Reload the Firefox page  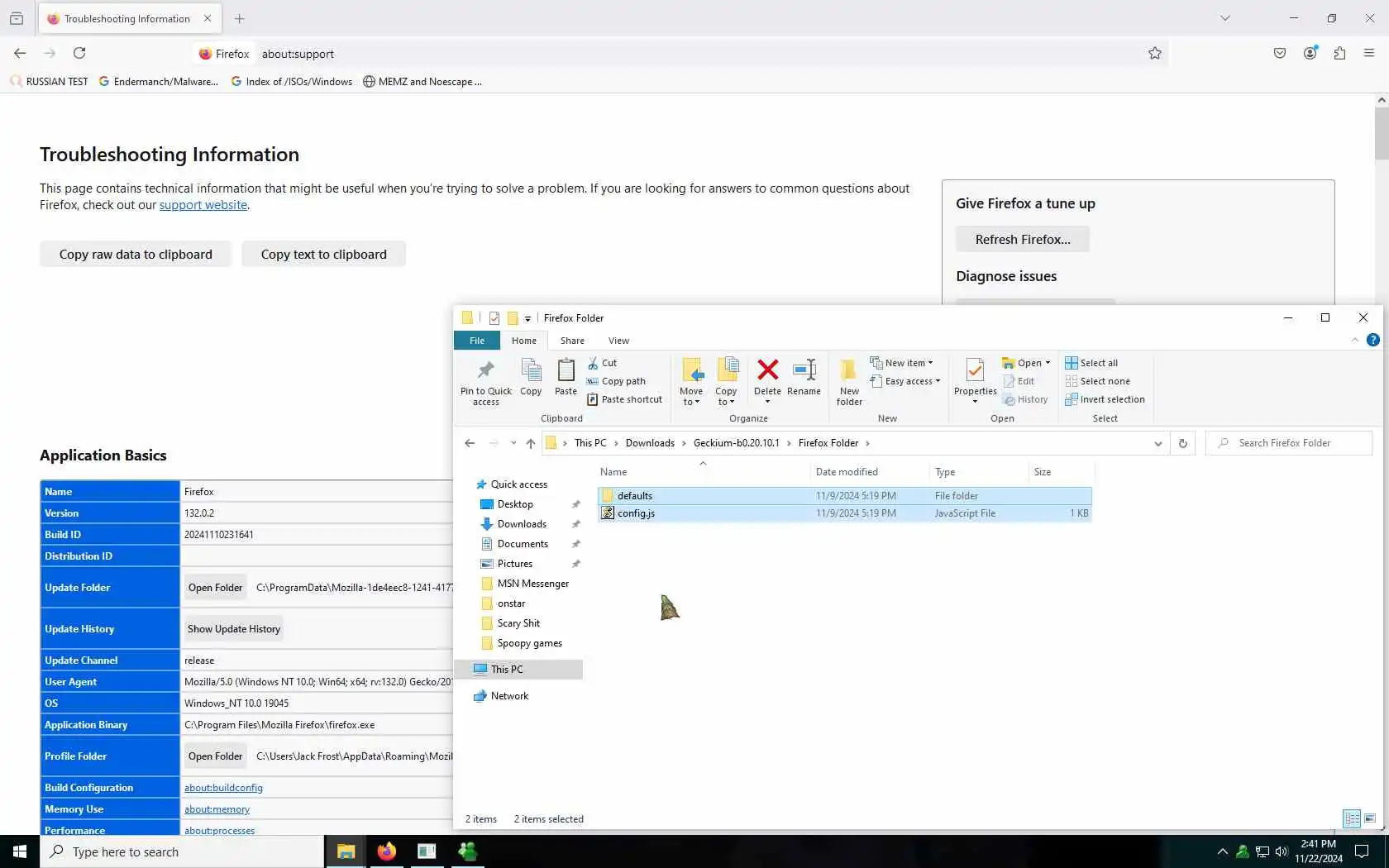[79, 53]
